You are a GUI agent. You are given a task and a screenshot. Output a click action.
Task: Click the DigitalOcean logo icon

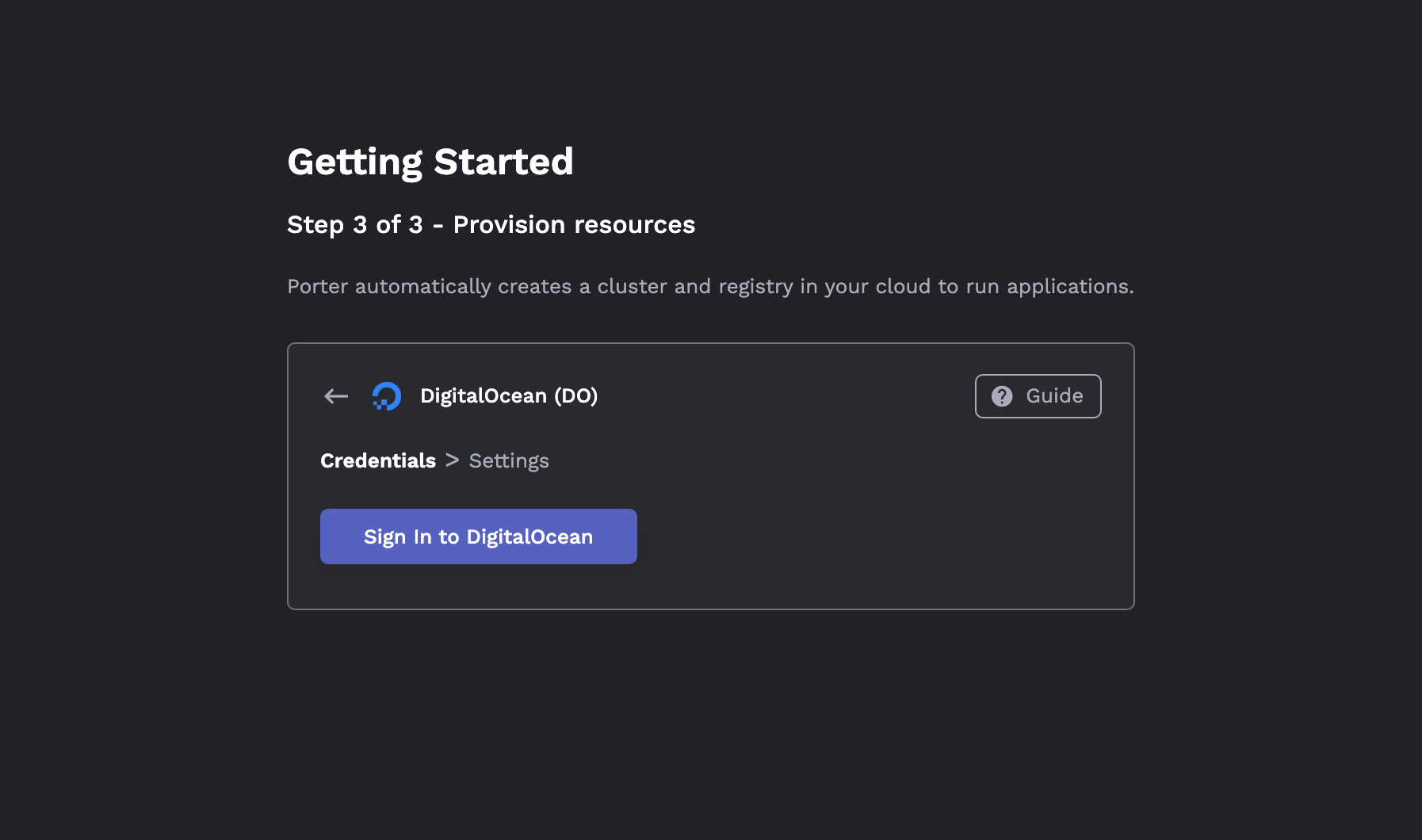pos(387,396)
